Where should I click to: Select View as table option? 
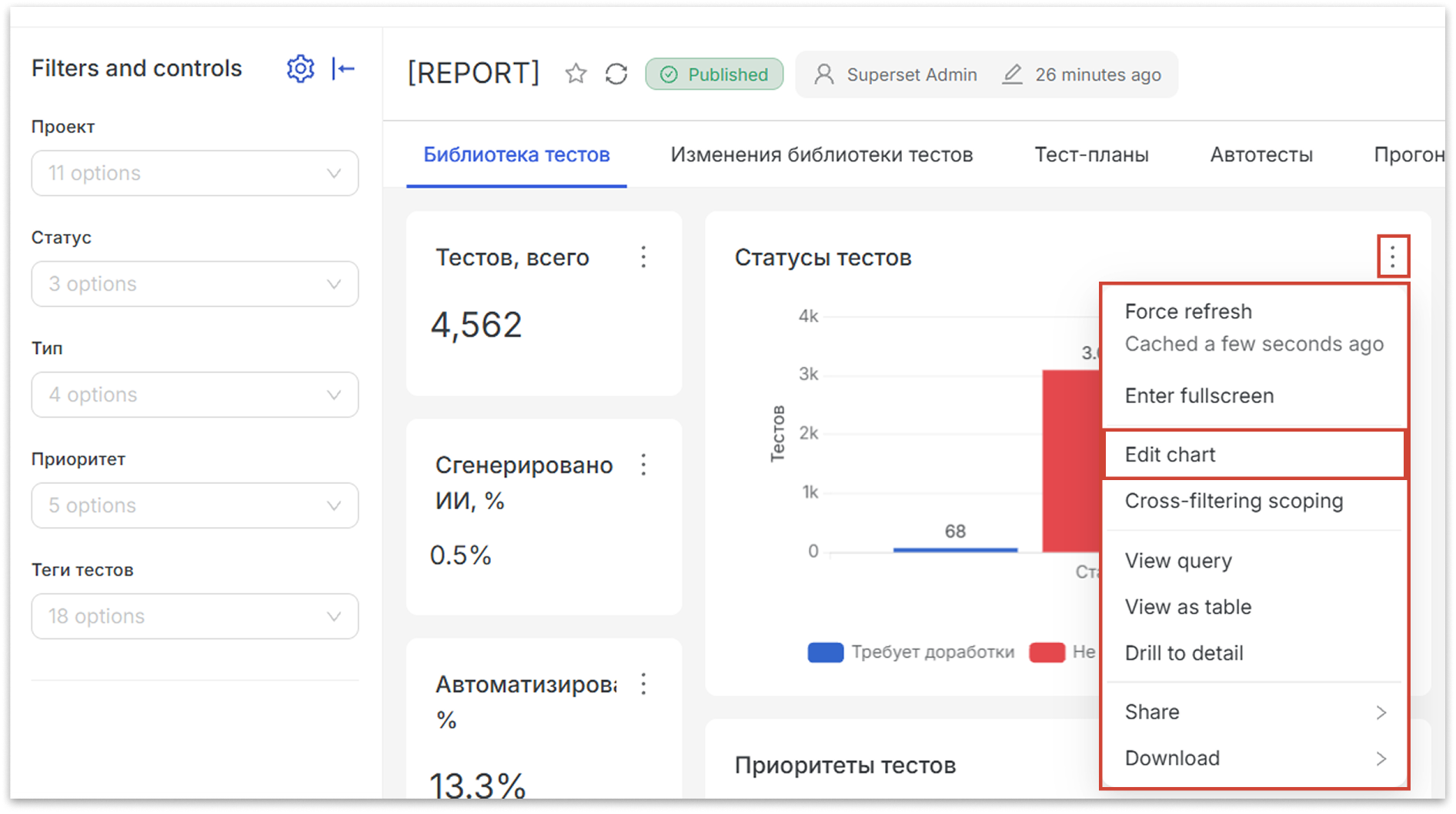1254,607
